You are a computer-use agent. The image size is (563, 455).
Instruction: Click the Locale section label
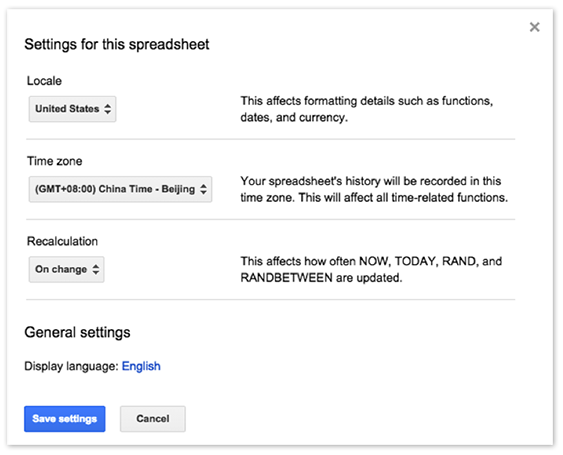pyautogui.click(x=44, y=81)
